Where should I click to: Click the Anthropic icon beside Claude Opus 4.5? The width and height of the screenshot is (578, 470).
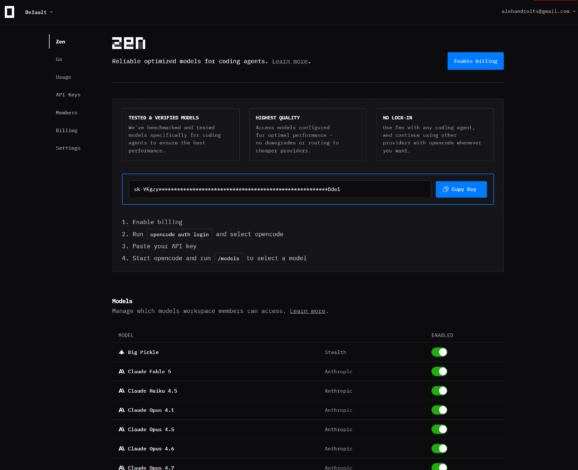[121, 429]
